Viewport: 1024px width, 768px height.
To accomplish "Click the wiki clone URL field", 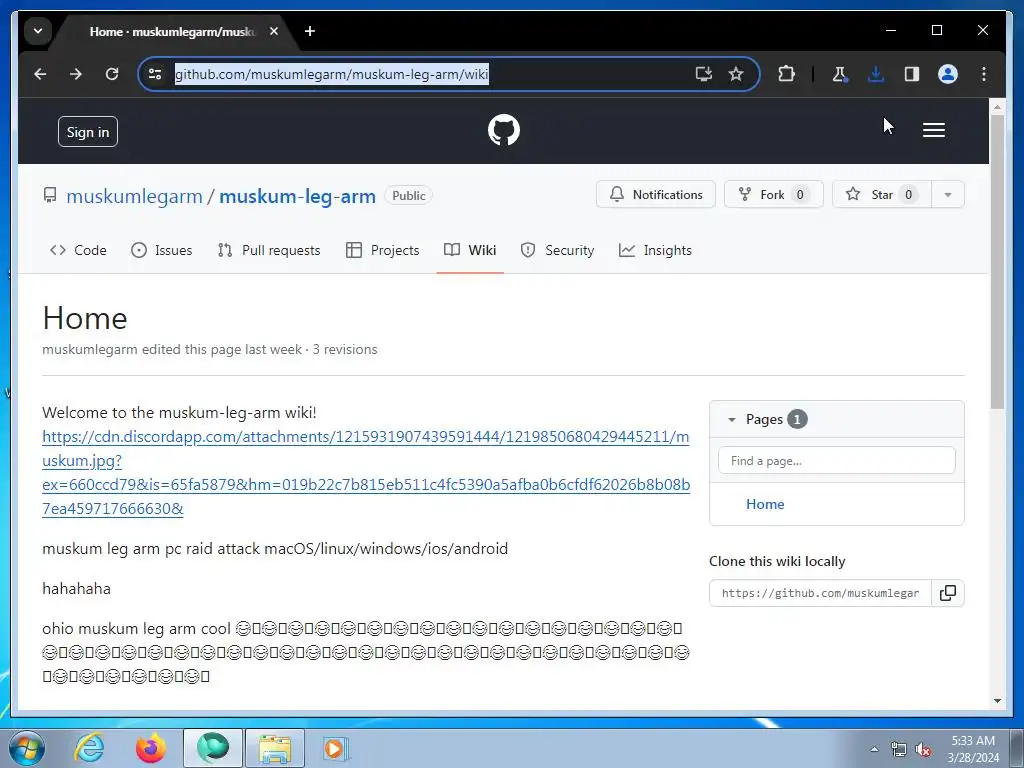I will [820, 593].
